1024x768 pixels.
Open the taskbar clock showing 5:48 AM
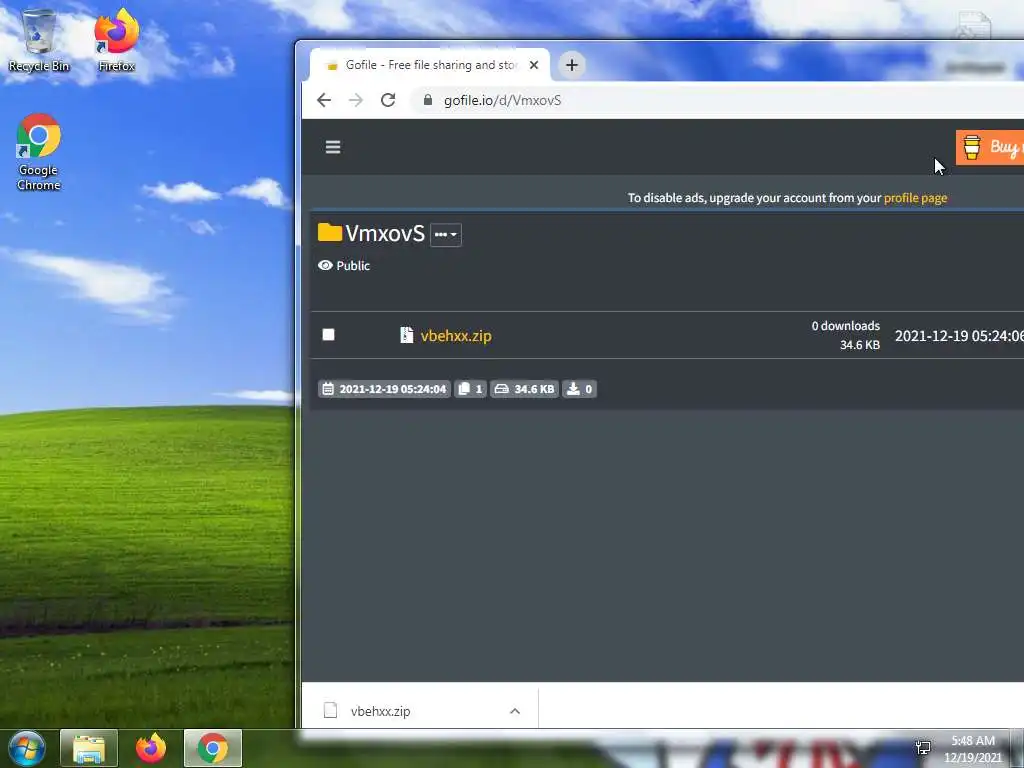coord(972,749)
